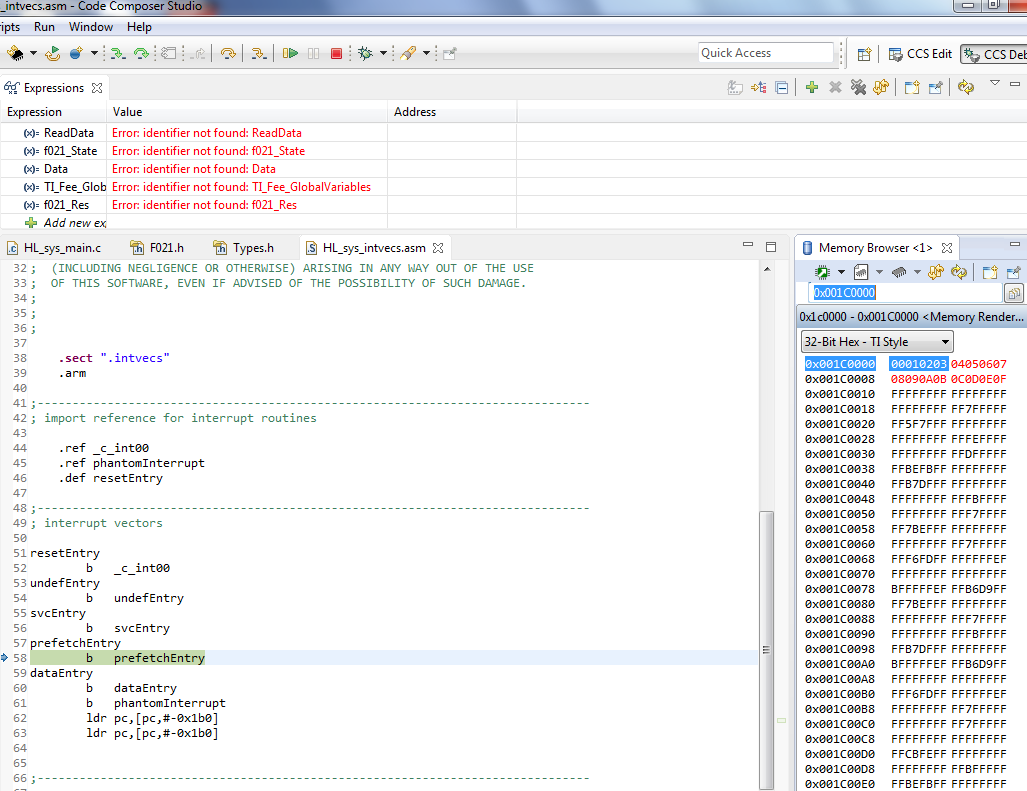
Task: Click the Open Perspective icon
Action: (865, 54)
